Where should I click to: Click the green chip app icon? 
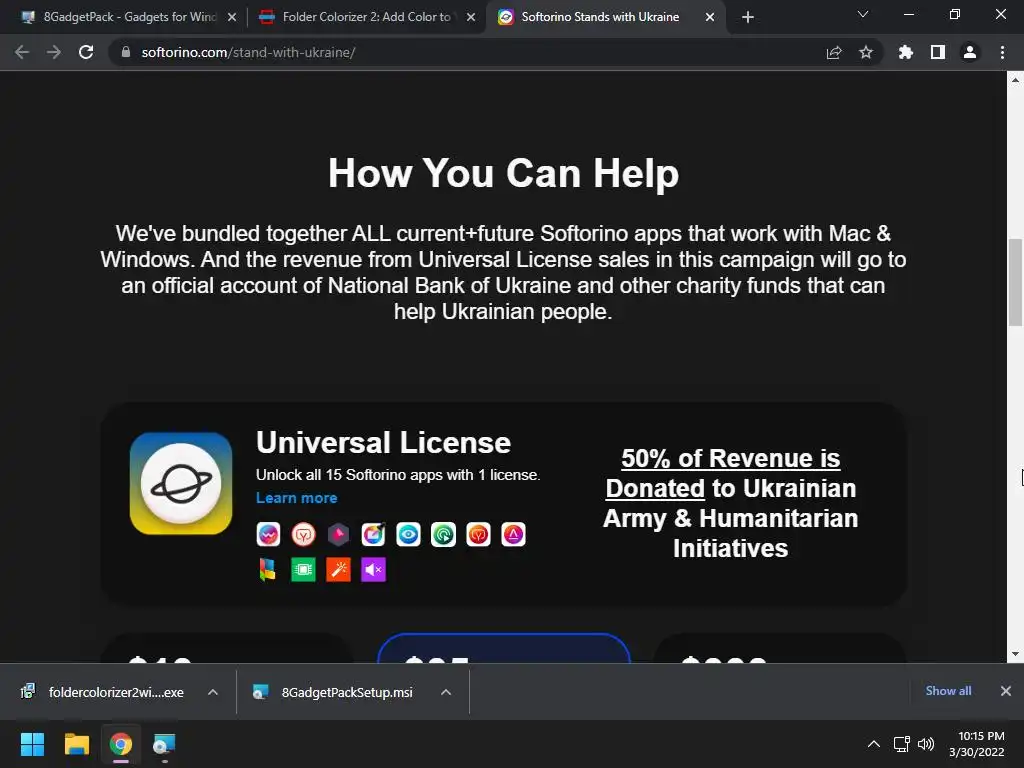click(x=304, y=569)
